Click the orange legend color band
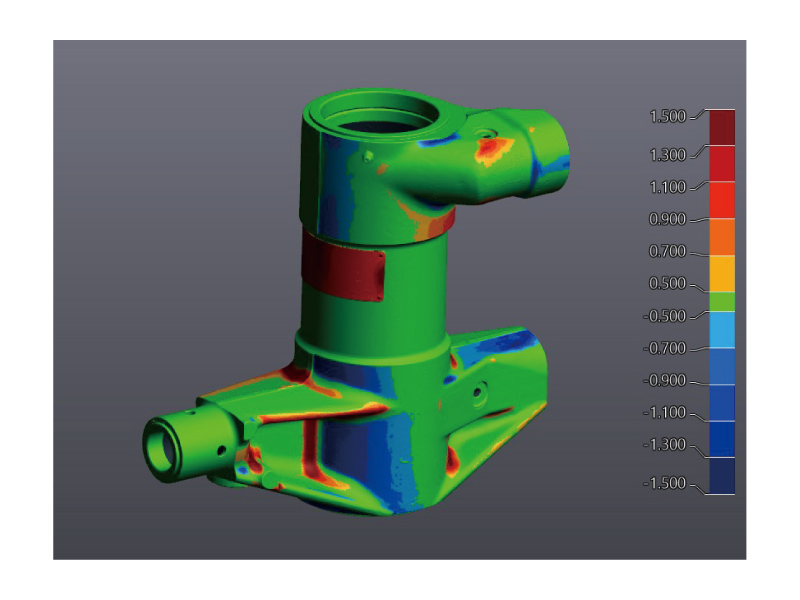This screenshot has height=600, width=800. coord(722,237)
